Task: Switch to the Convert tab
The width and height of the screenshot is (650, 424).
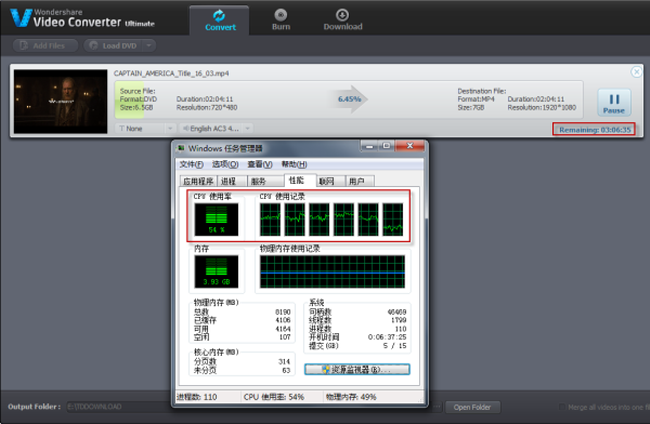Action: 220,20
